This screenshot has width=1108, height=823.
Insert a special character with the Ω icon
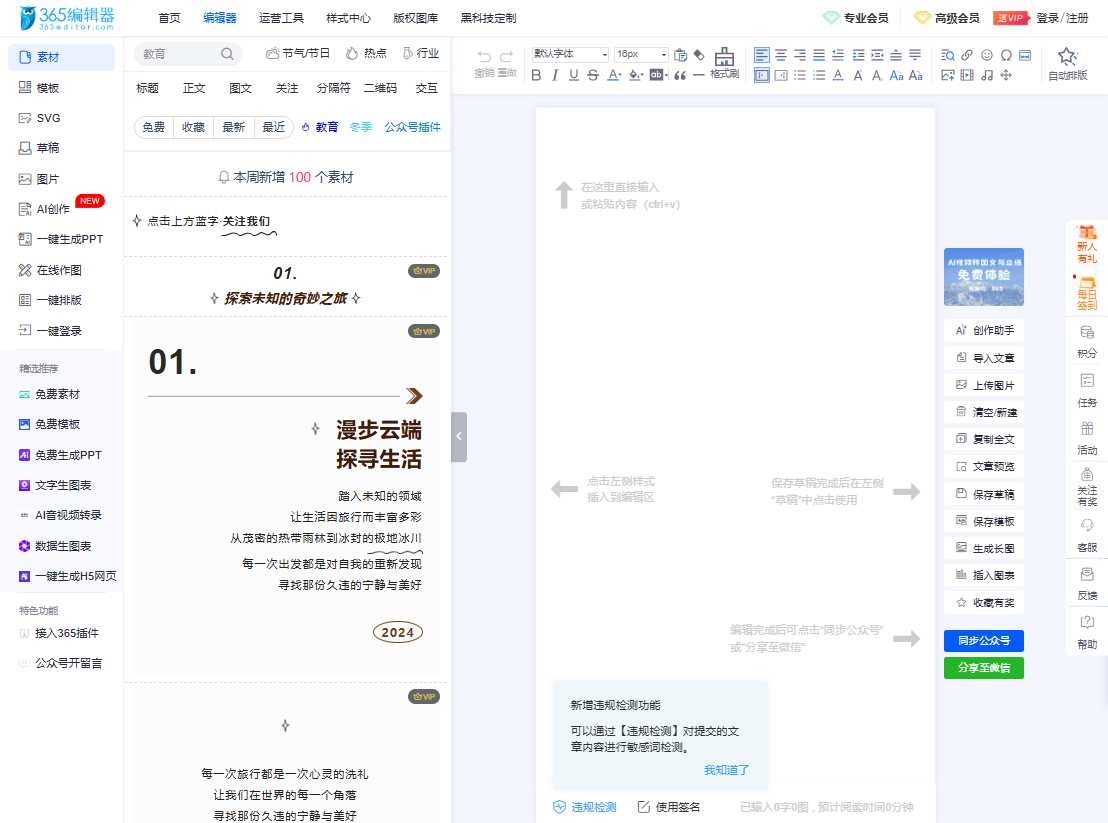pyautogui.click(x=1007, y=56)
